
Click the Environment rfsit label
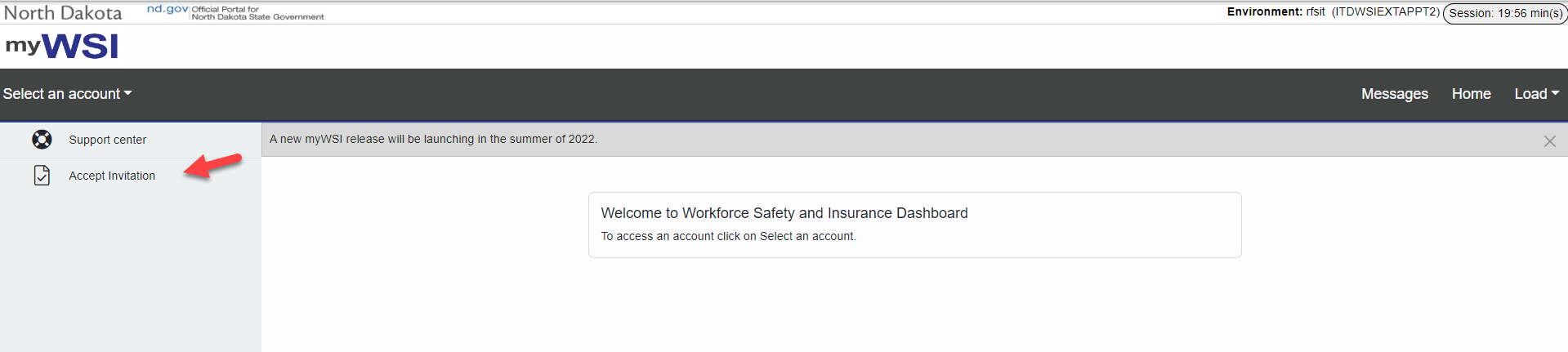(x=1275, y=11)
